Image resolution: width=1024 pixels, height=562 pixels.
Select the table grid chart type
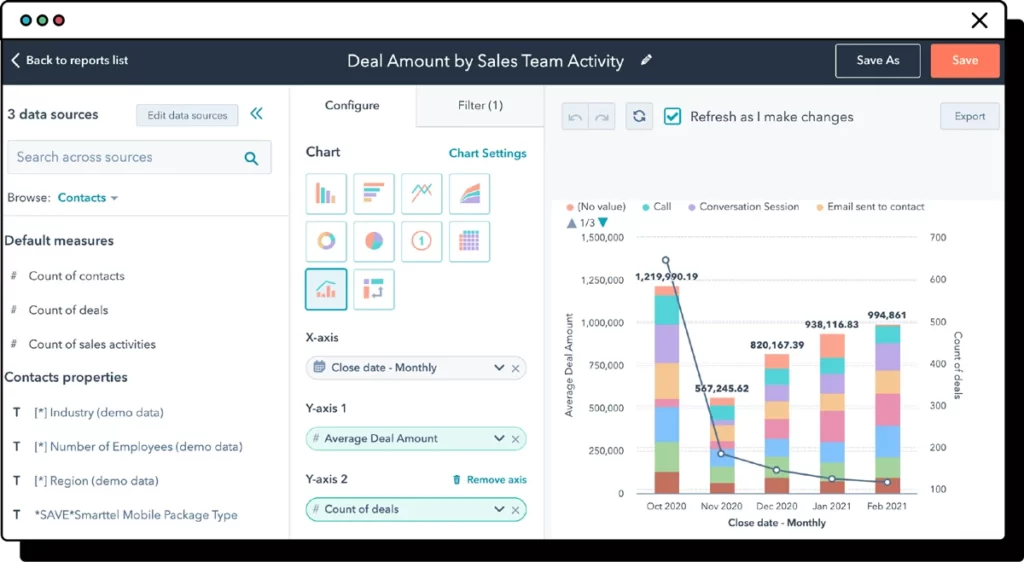click(469, 241)
